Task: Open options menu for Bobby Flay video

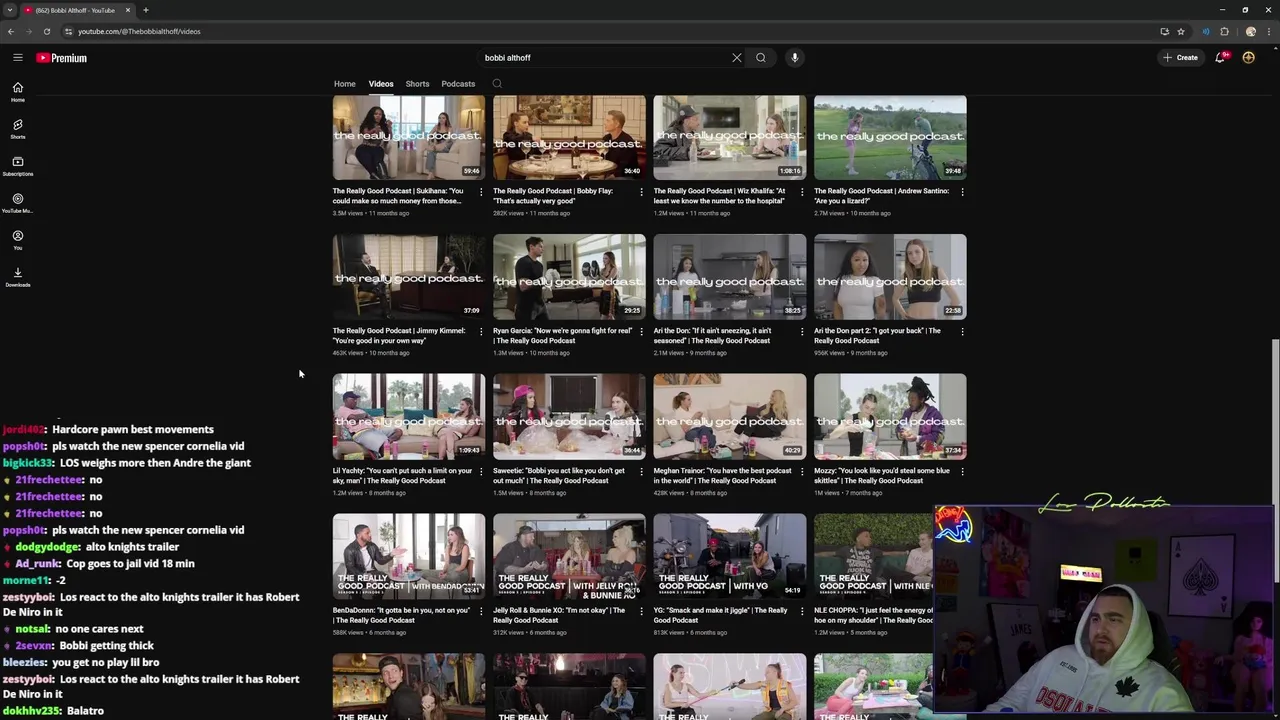Action: (x=642, y=191)
